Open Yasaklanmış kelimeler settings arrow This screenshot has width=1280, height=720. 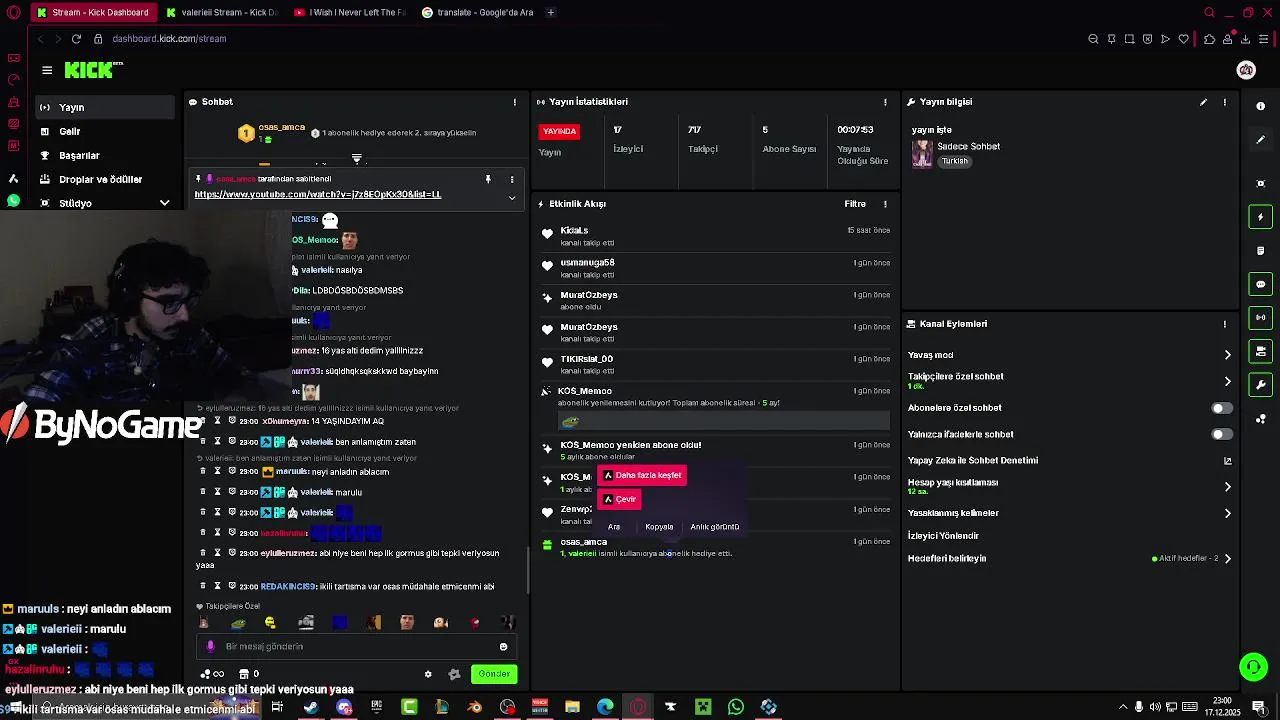[1227, 513]
